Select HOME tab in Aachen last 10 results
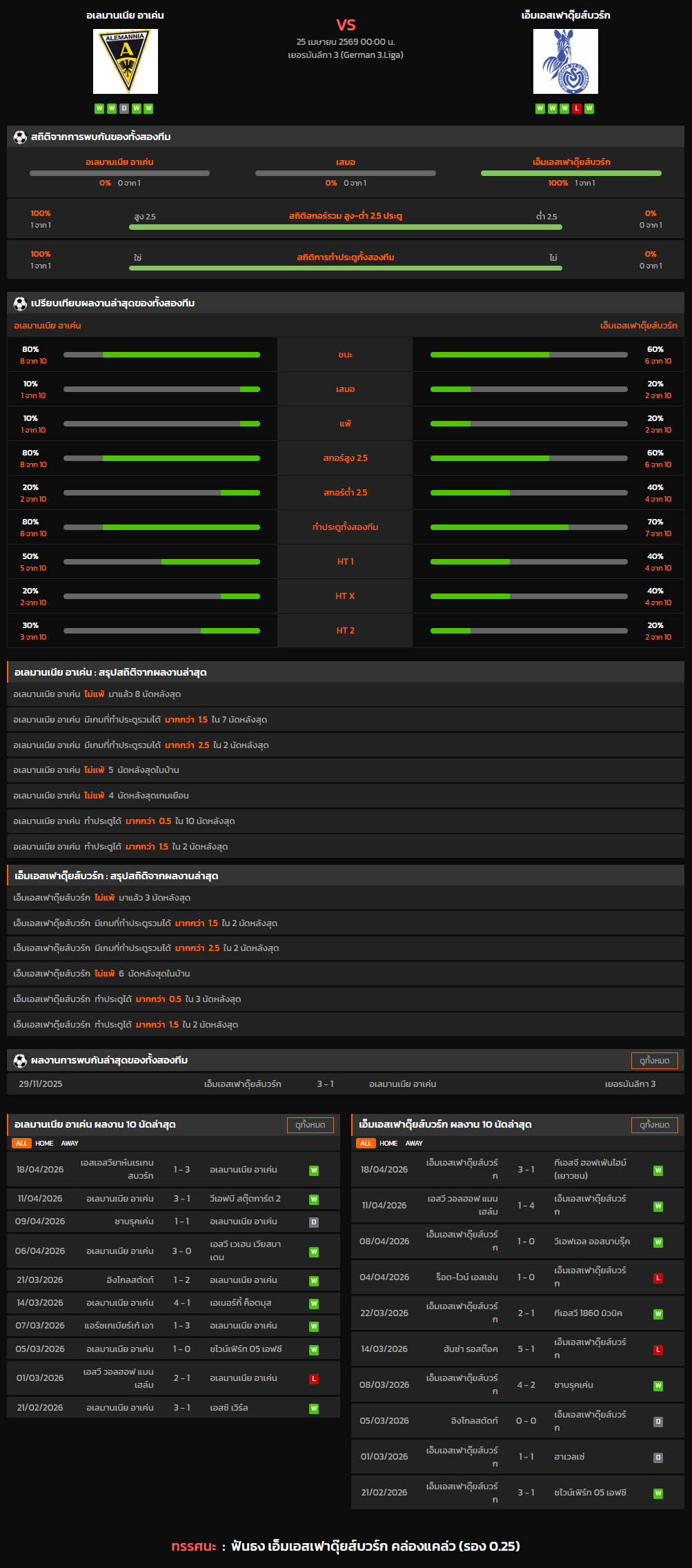692x1568 pixels. [x=44, y=1144]
